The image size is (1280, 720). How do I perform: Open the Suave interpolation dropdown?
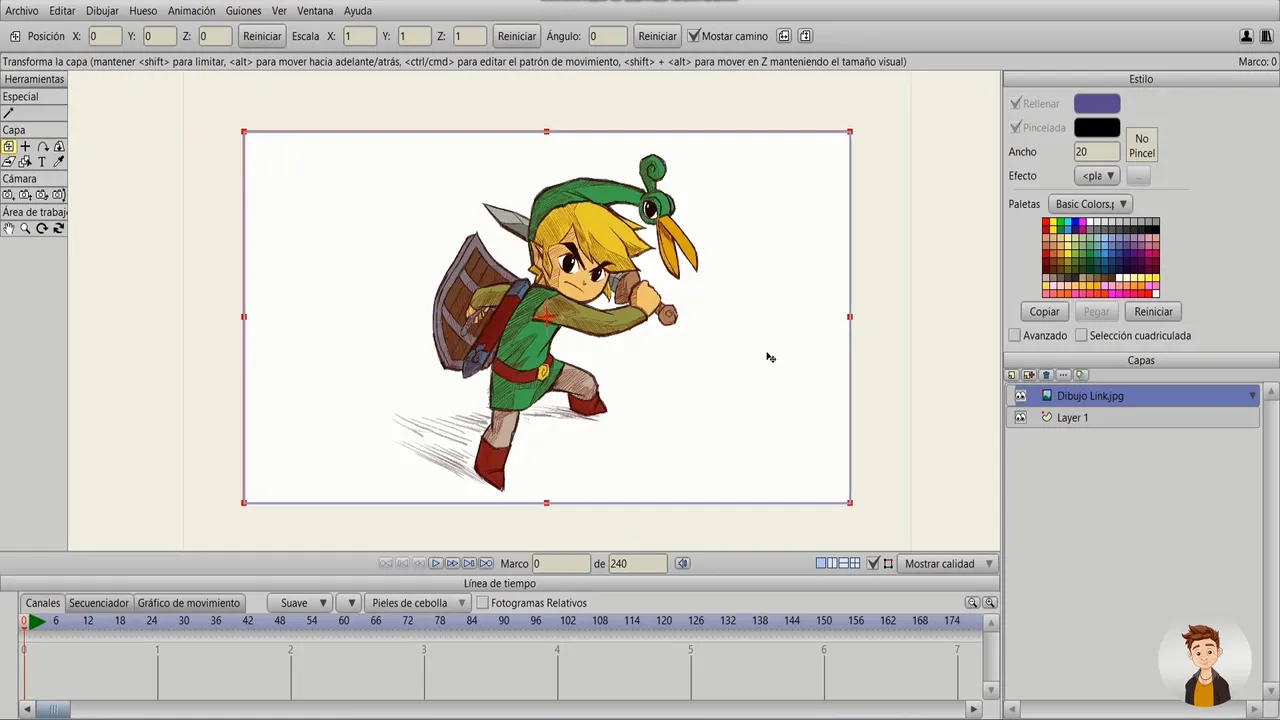(x=299, y=603)
